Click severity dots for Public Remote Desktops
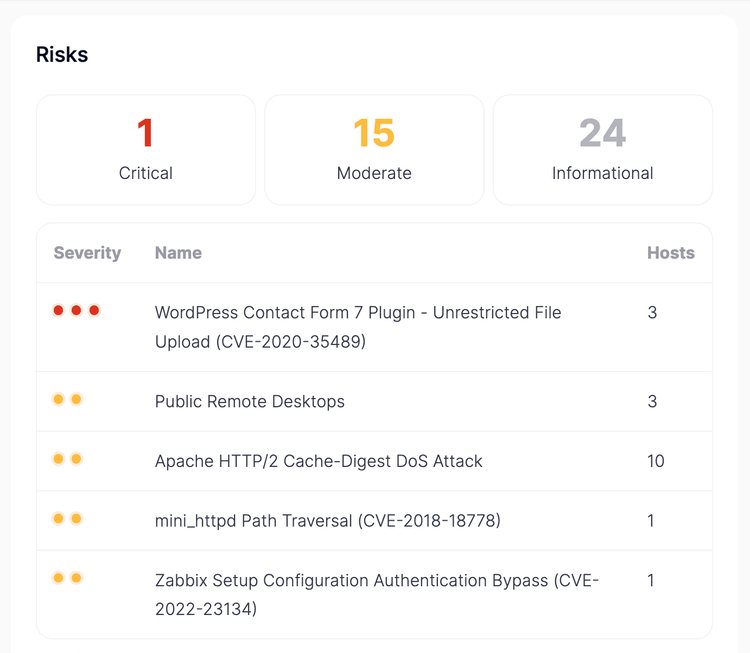This screenshot has width=750, height=653. pos(67,400)
